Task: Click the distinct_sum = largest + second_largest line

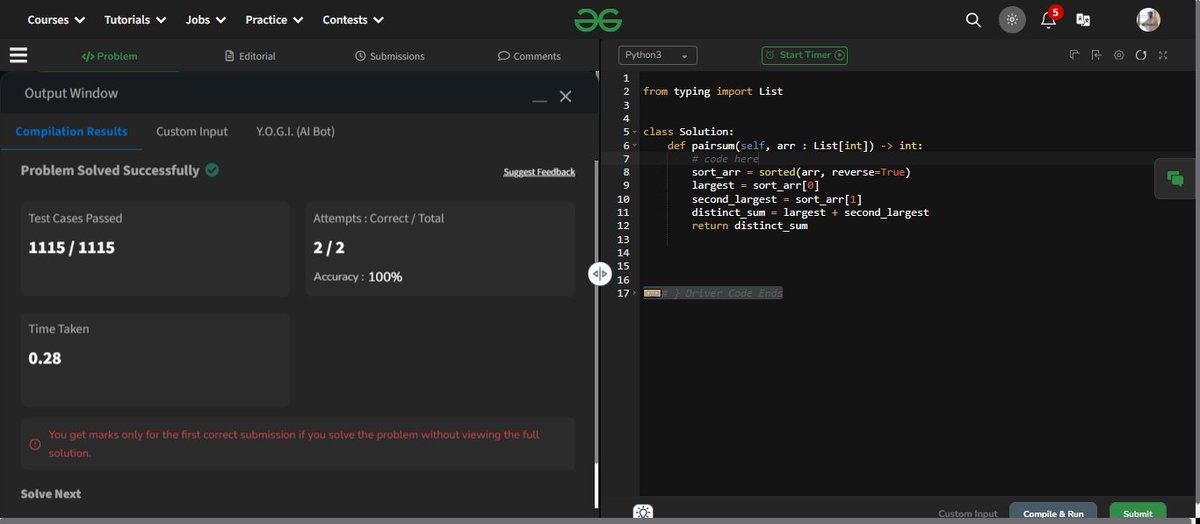Action: click(810, 212)
